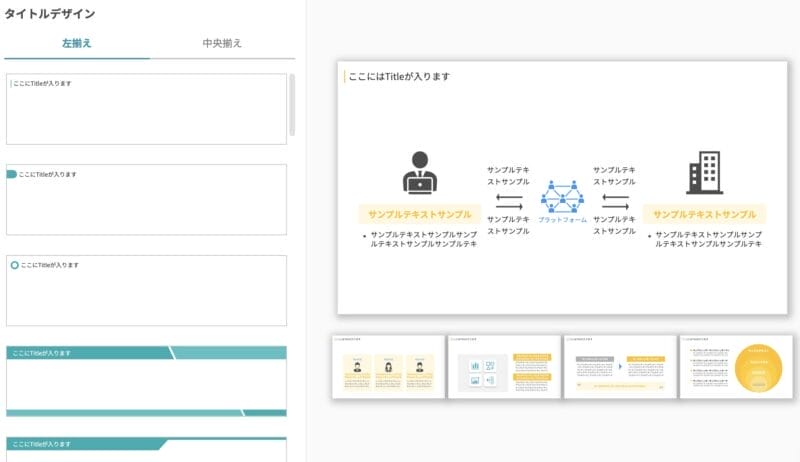
Task: Choose title design with teal rounded tag
Action: [146, 199]
